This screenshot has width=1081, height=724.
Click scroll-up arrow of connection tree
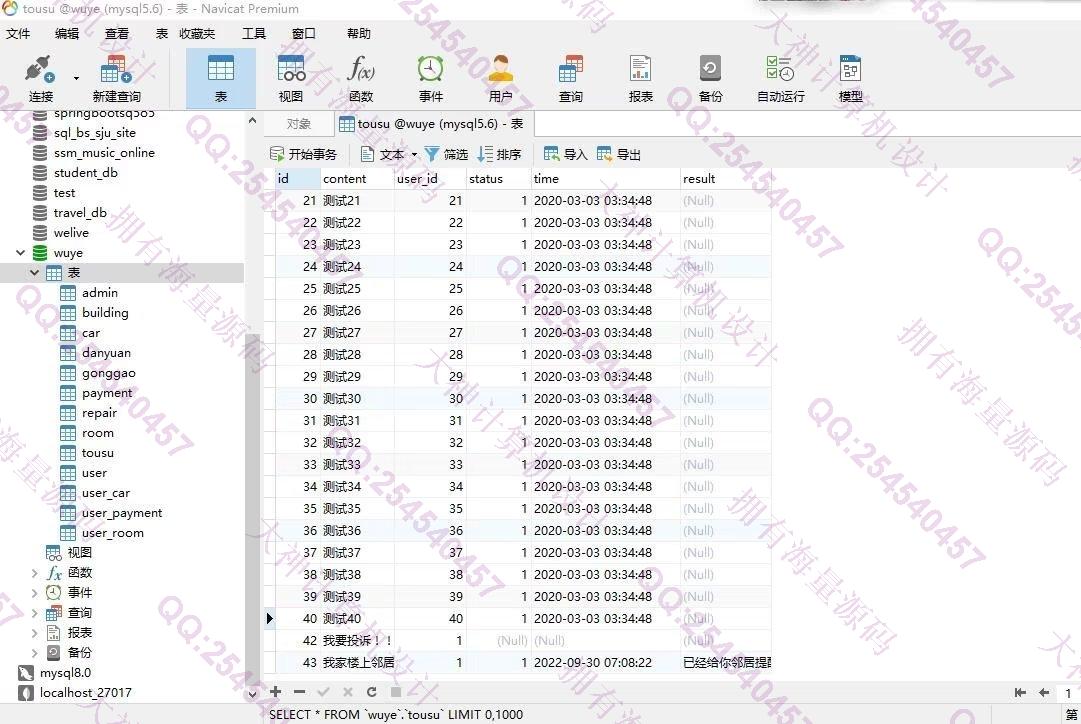point(252,121)
